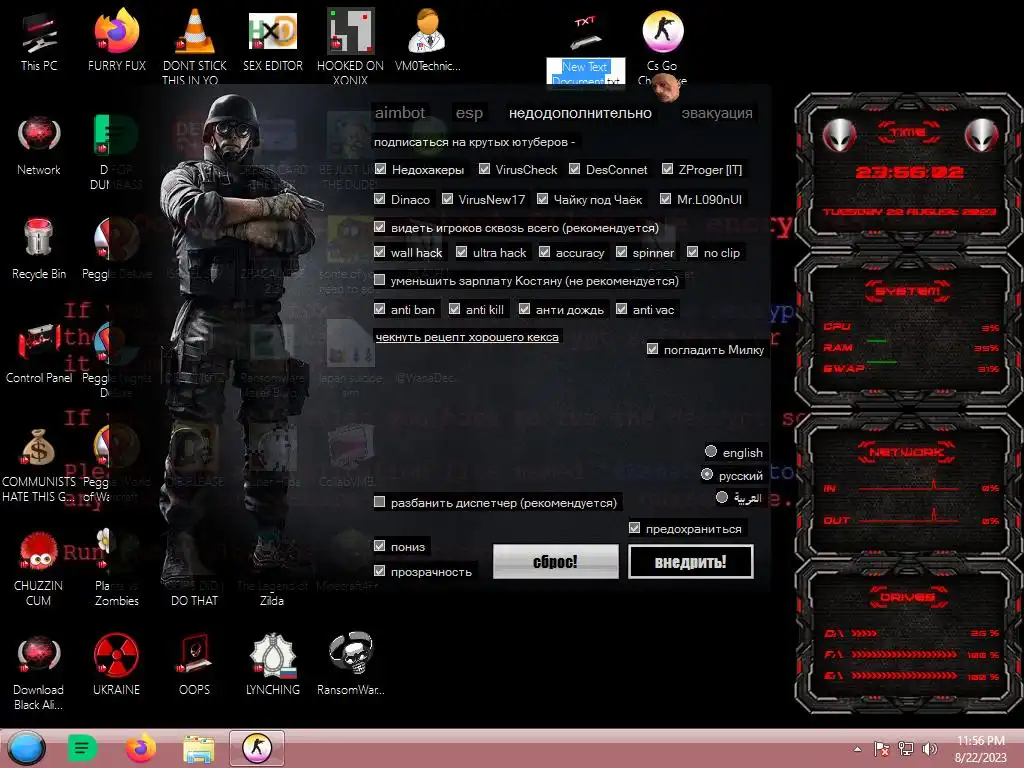Switch to the aimbot tab
Image resolution: width=1024 pixels, height=768 pixels.
(400, 113)
